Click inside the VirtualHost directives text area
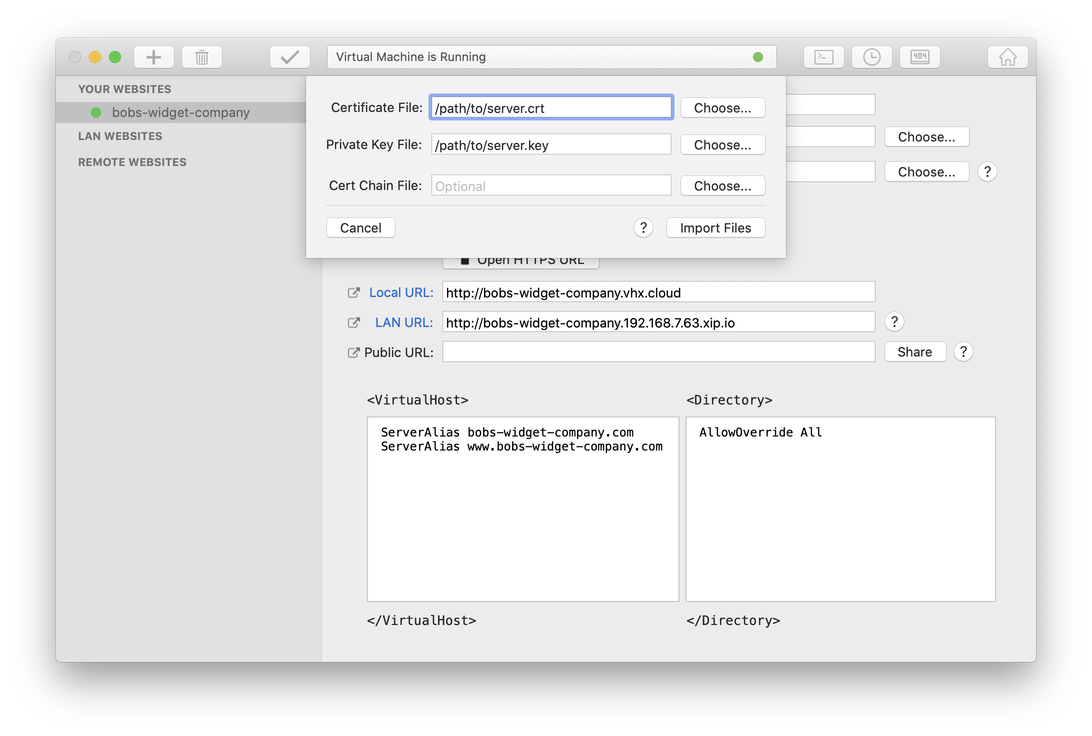1092x736 pixels. coord(523,509)
